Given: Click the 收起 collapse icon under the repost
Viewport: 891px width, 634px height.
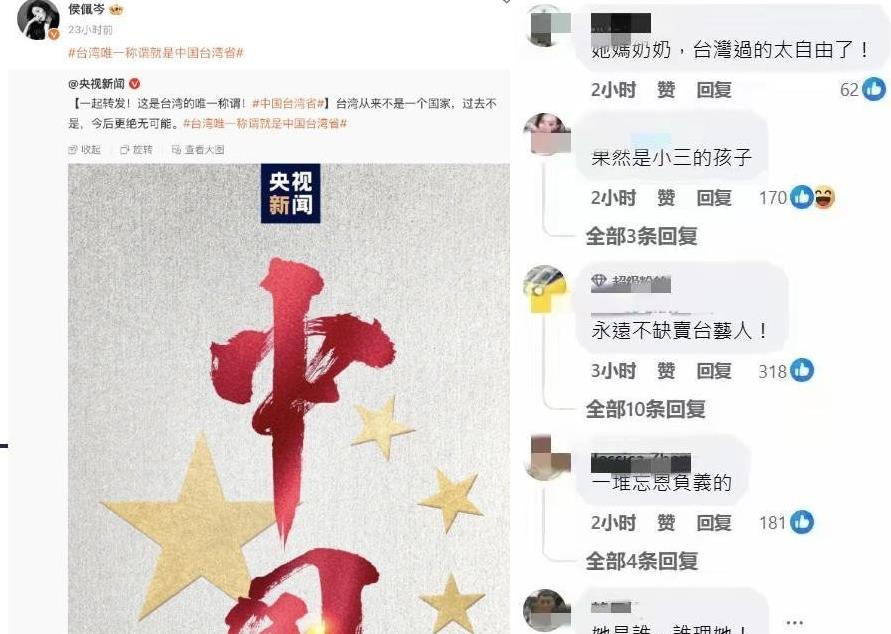Looking at the screenshot, I should (73, 150).
